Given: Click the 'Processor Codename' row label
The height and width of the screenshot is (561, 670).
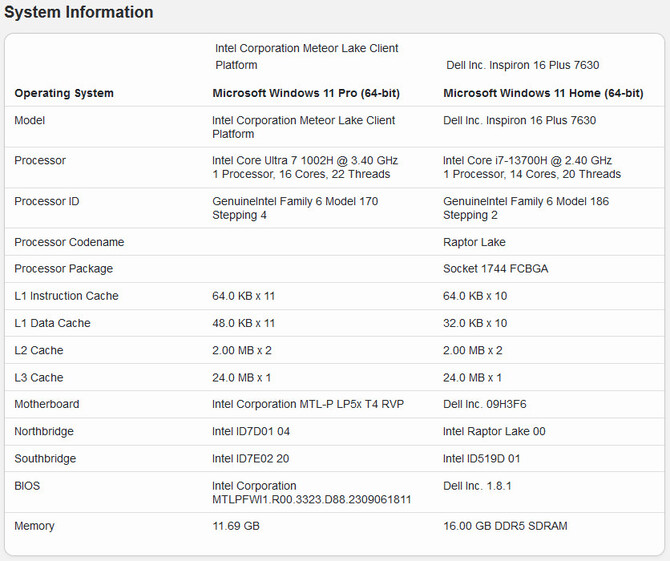Looking at the screenshot, I should 69,242.
